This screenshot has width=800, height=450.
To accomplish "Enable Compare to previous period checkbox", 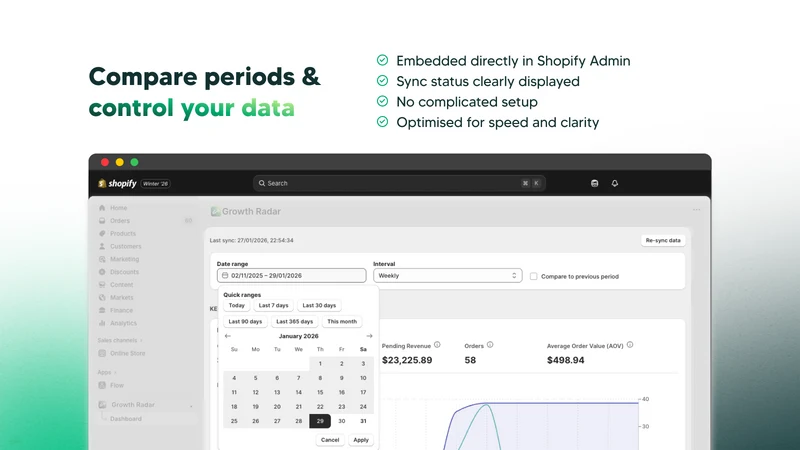I will 533,276.
